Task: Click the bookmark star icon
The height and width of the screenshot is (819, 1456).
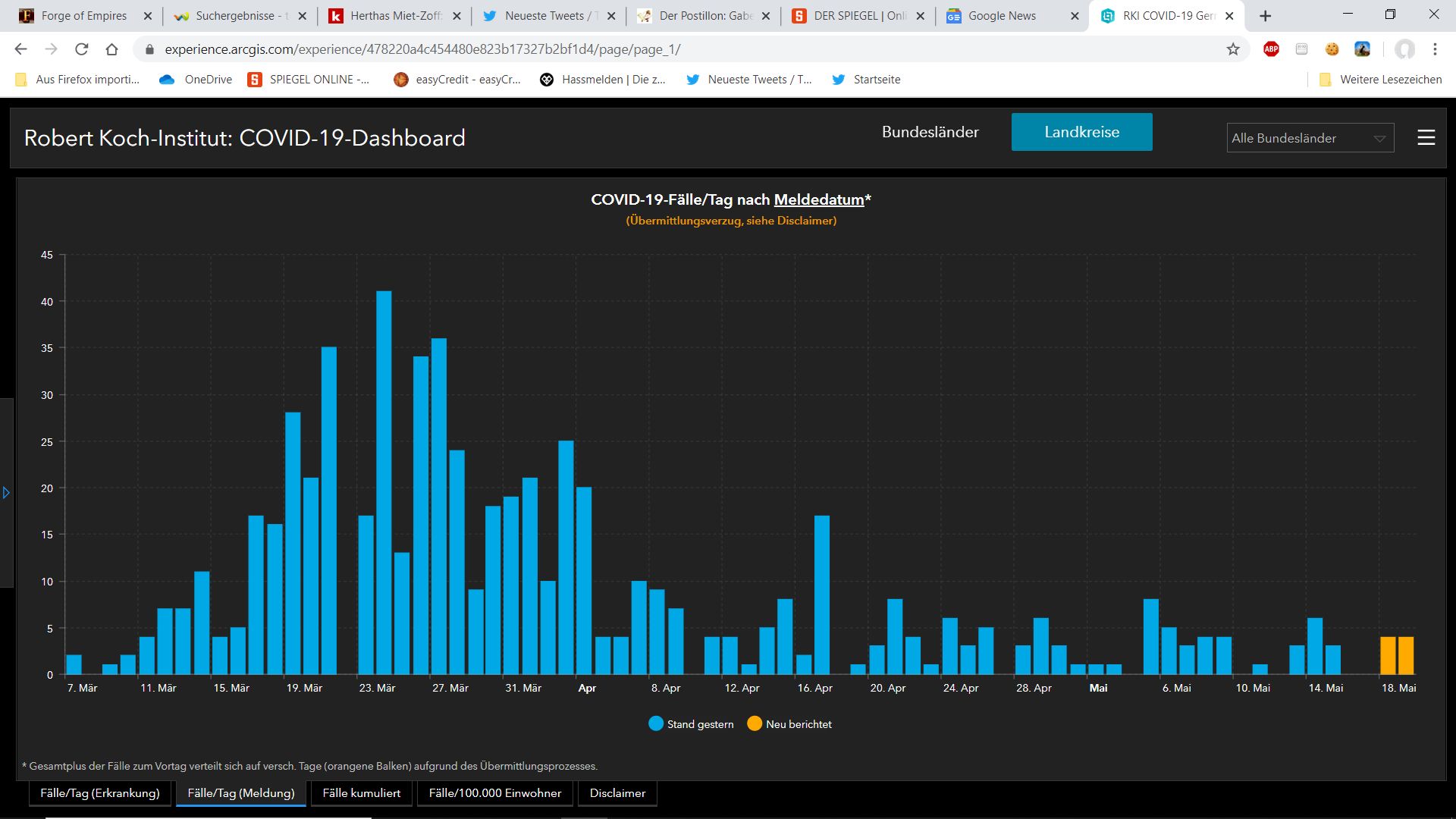Action: pos(1233,49)
